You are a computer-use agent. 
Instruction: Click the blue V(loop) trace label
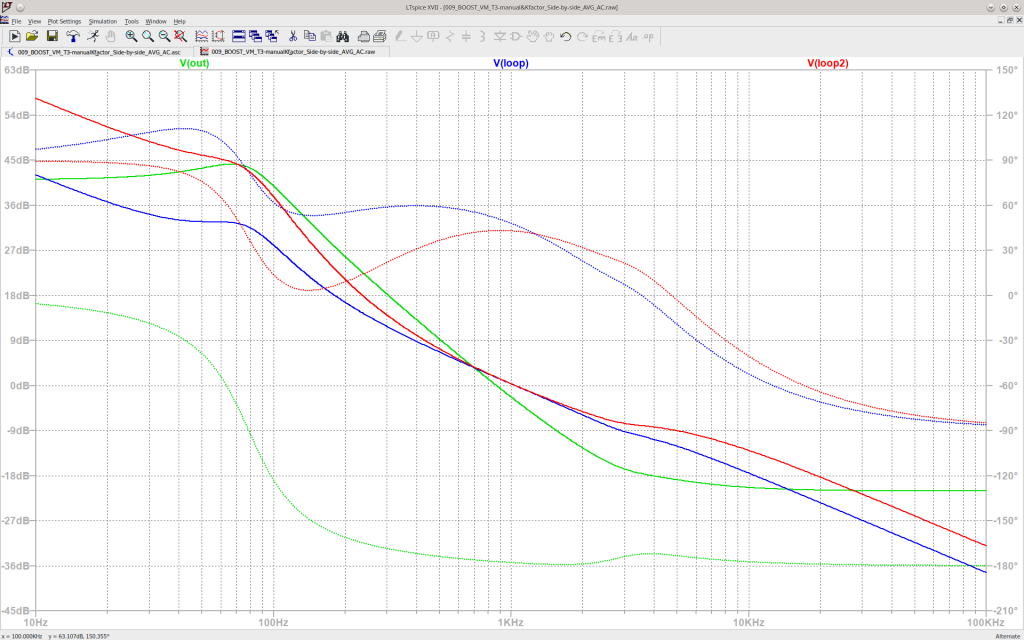pos(511,63)
